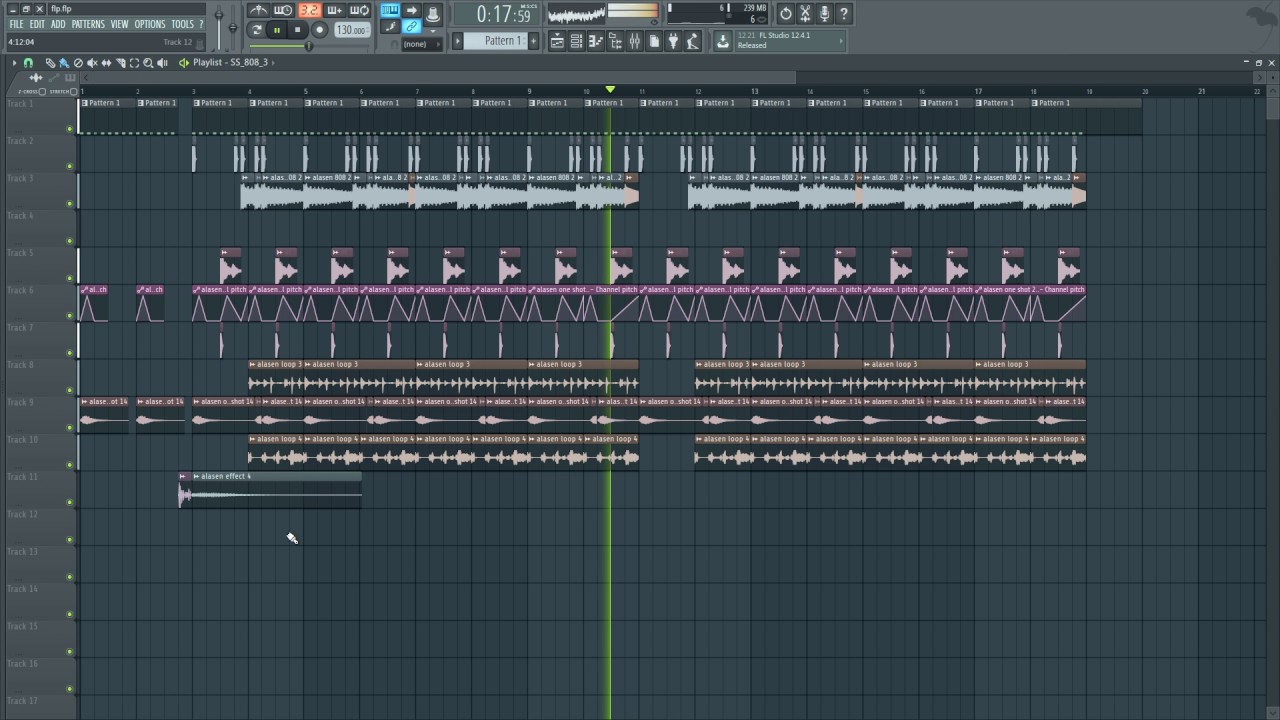Expand the Playlist - SS_808_3 title arrow

(273, 62)
